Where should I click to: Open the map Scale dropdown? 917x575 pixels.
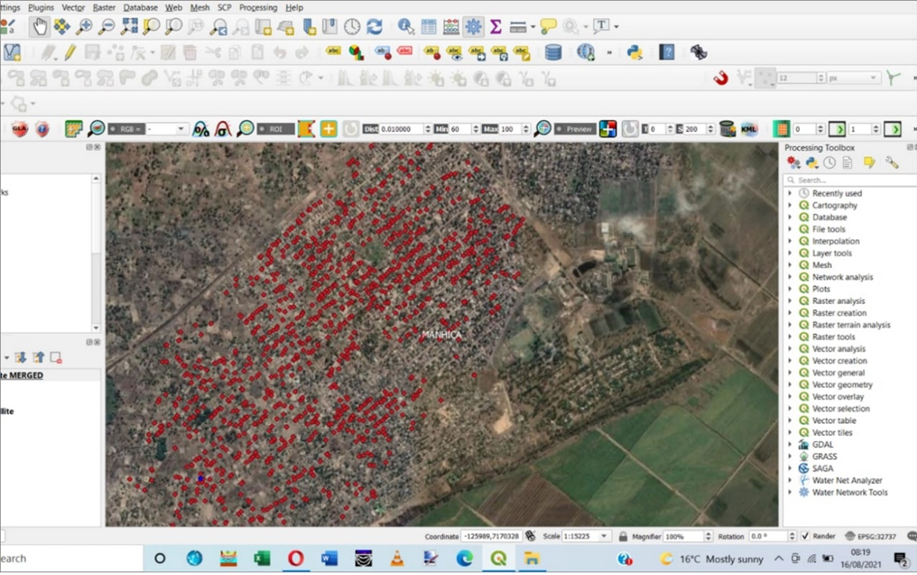point(604,537)
